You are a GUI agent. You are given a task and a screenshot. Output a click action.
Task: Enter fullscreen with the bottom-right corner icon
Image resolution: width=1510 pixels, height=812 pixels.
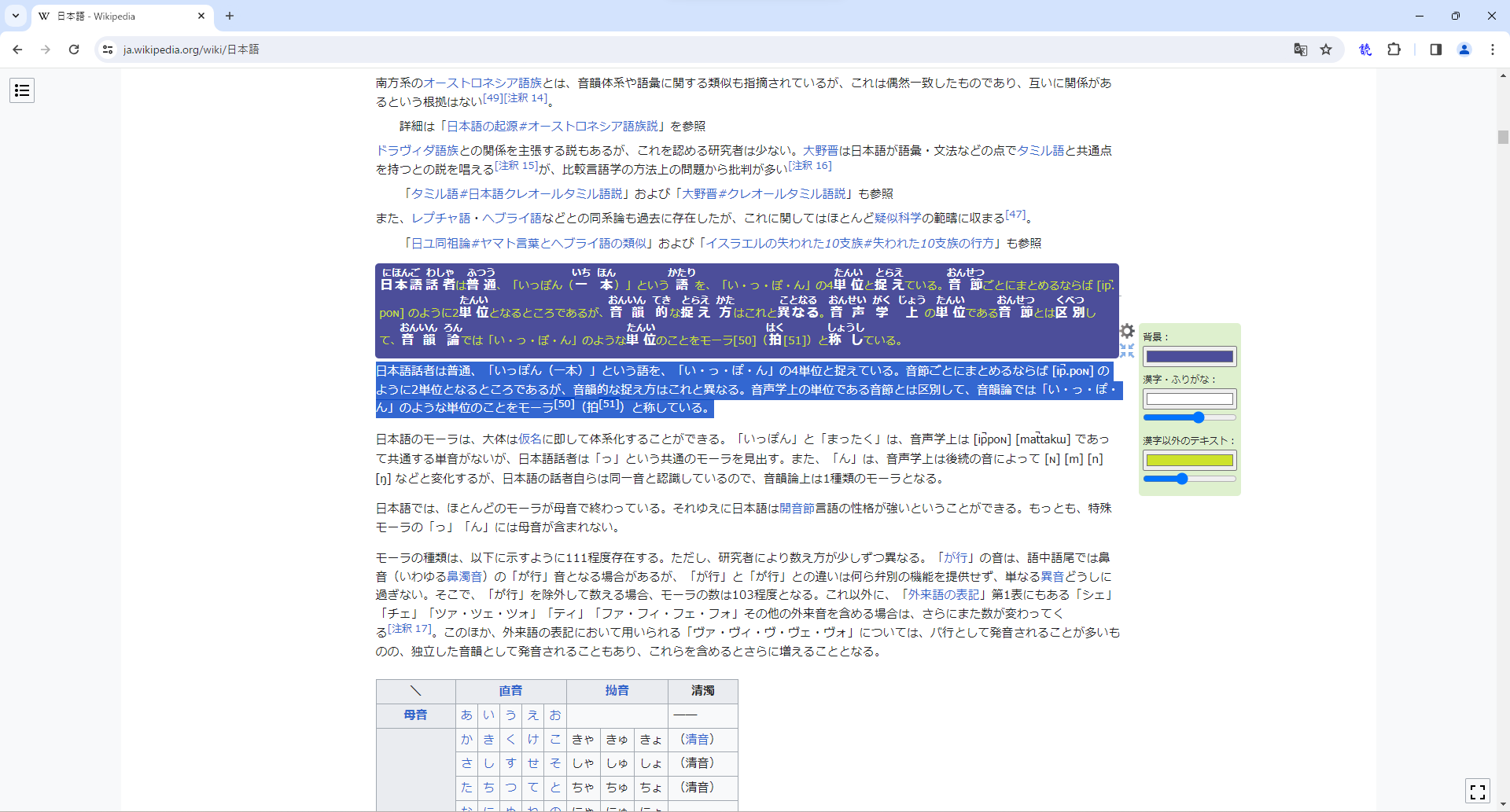[1478, 792]
